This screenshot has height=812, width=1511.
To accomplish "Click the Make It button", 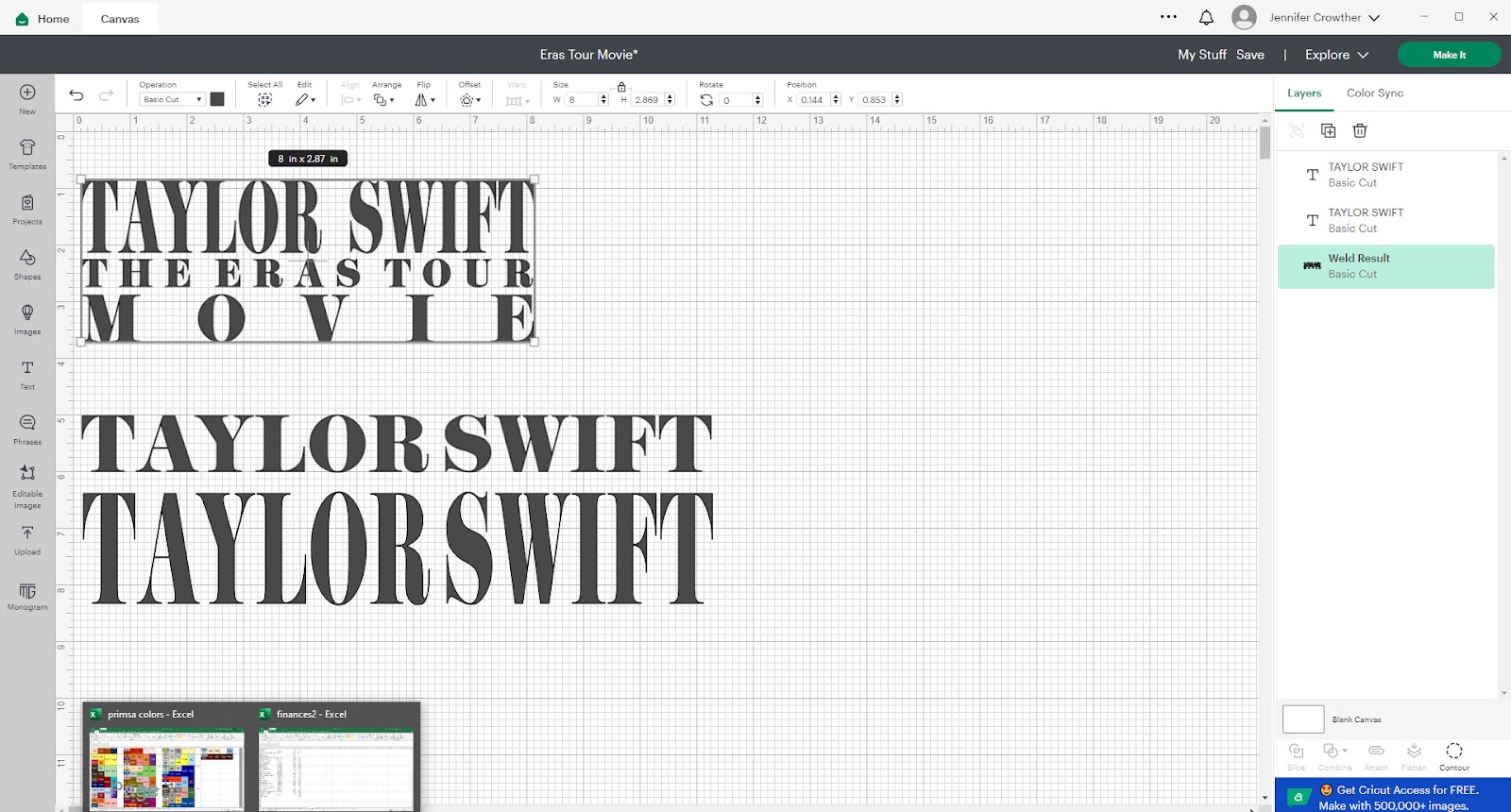I will [1449, 55].
